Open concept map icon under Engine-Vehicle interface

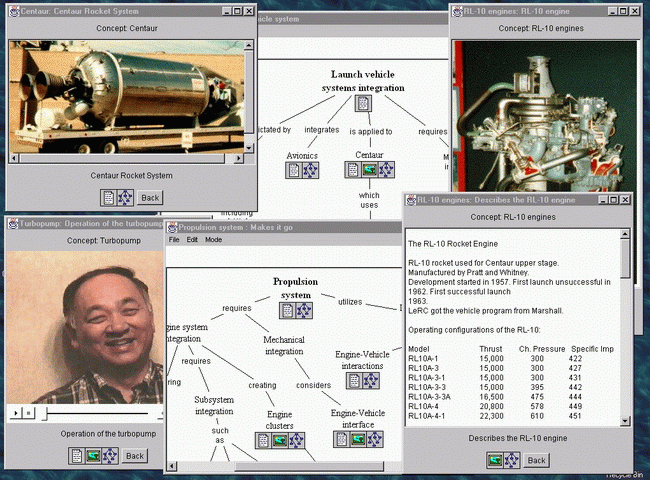tap(374, 439)
